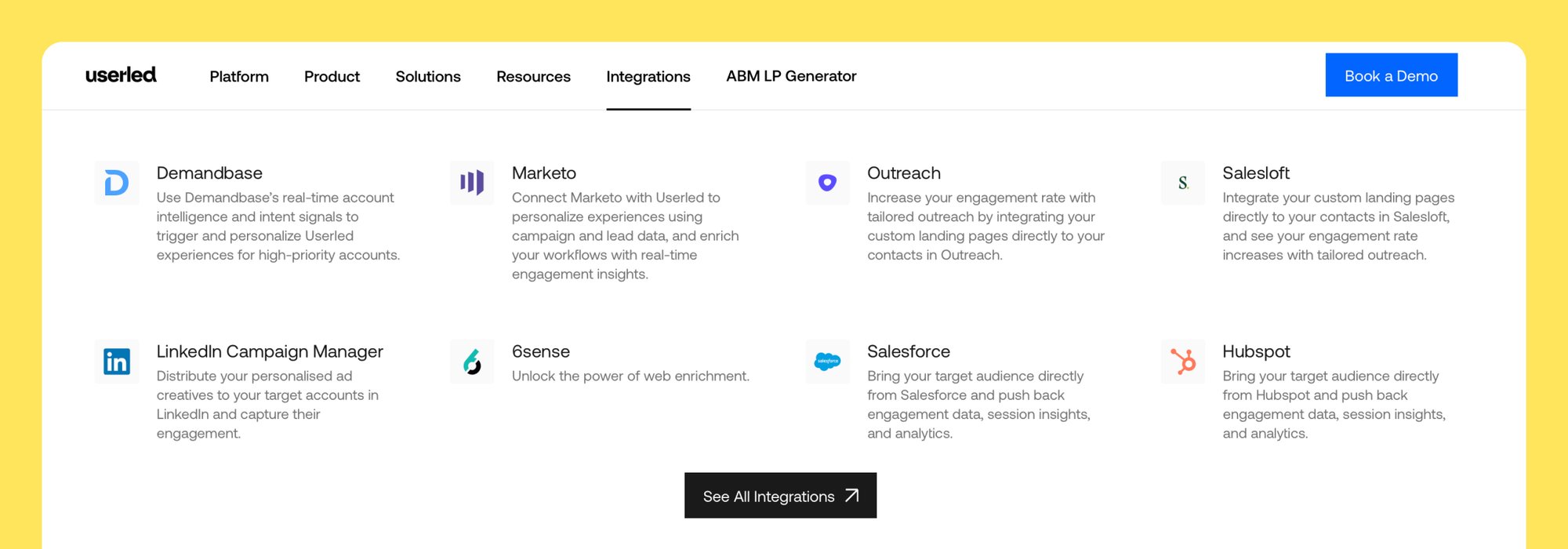The width and height of the screenshot is (1568, 549).
Task: Open the Platform menu
Action: (239, 76)
